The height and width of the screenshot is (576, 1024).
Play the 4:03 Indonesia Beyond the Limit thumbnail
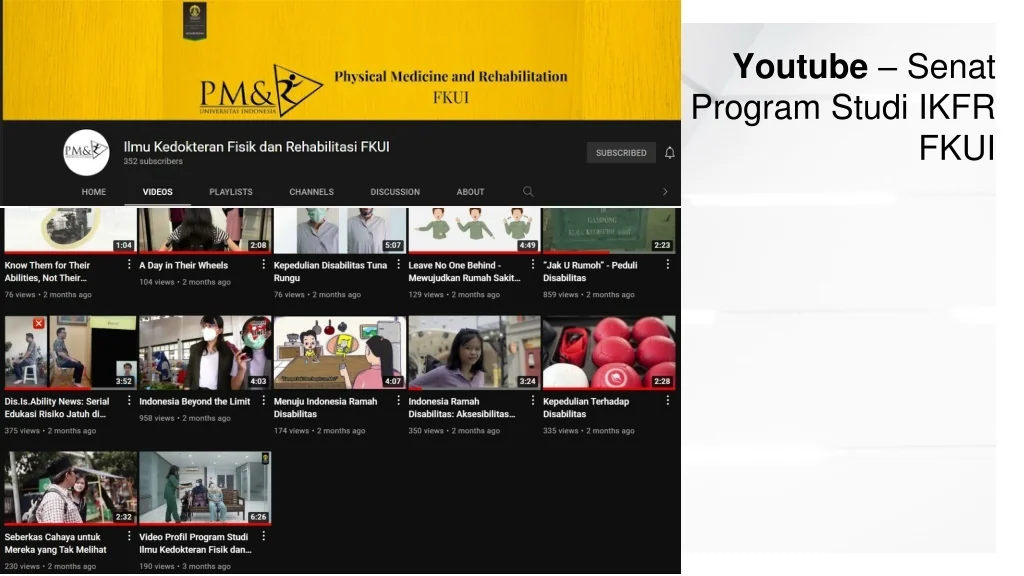coord(205,353)
